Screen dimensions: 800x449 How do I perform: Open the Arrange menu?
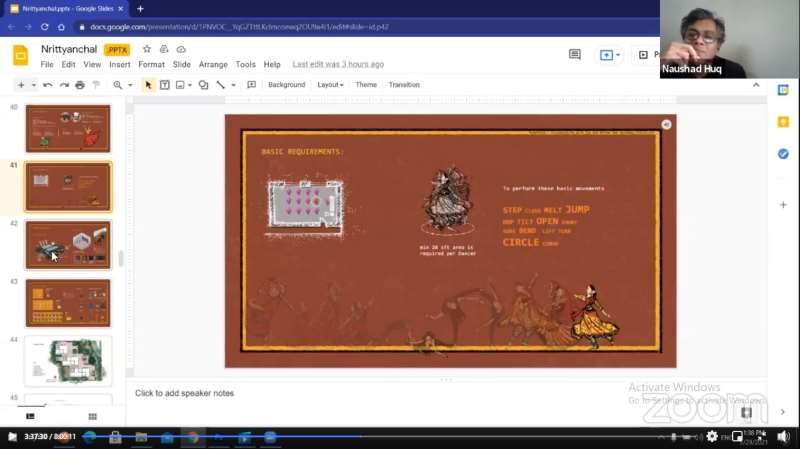pos(213,64)
